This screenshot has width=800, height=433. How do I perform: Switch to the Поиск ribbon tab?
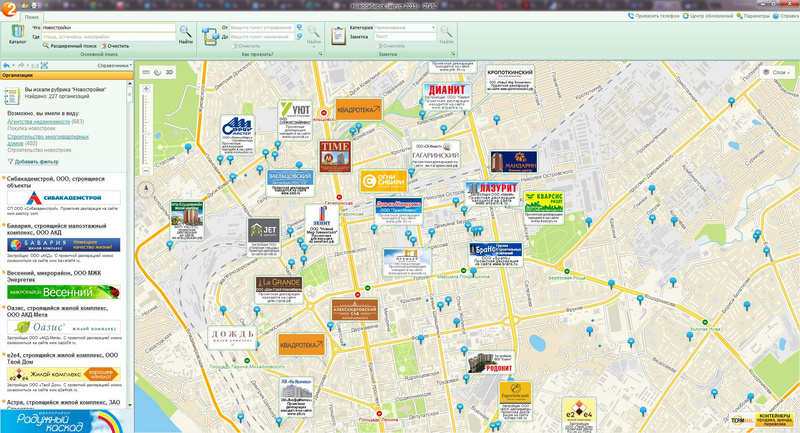(x=32, y=17)
